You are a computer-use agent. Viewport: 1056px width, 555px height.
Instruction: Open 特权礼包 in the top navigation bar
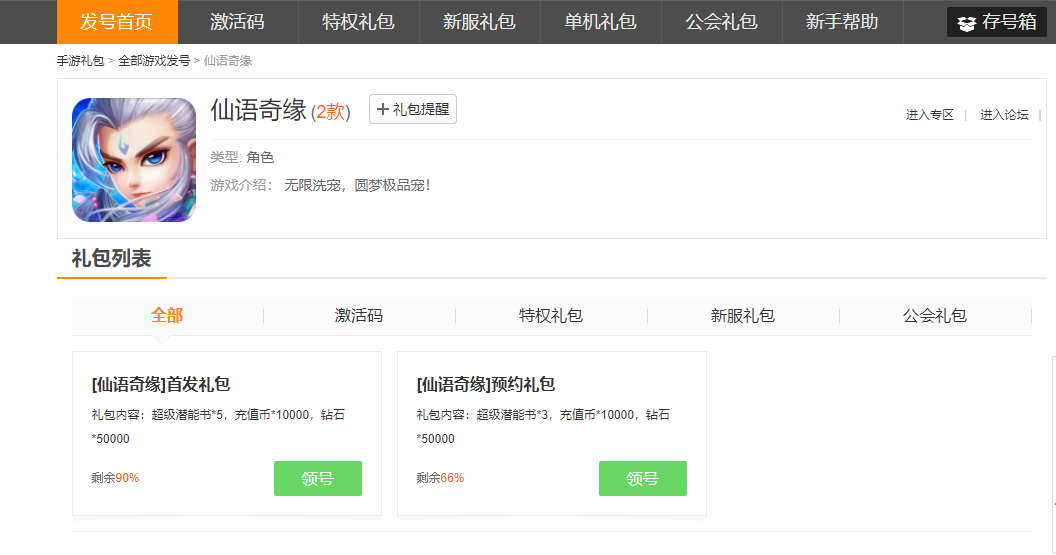[x=358, y=22]
